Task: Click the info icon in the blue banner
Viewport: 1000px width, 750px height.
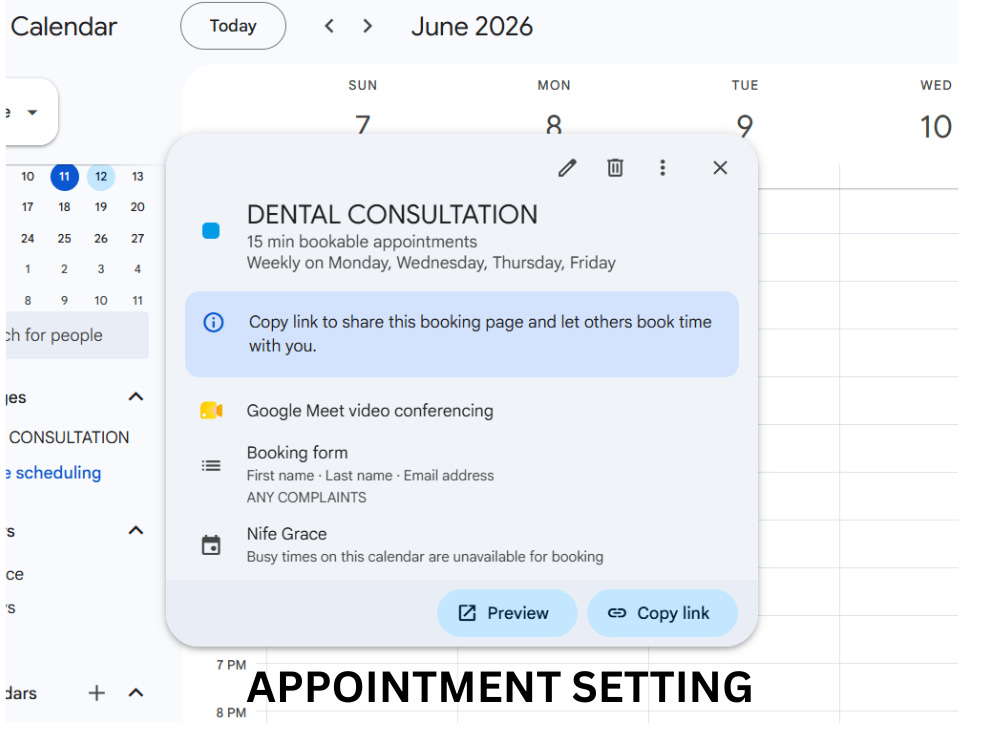Action: [x=213, y=322]
